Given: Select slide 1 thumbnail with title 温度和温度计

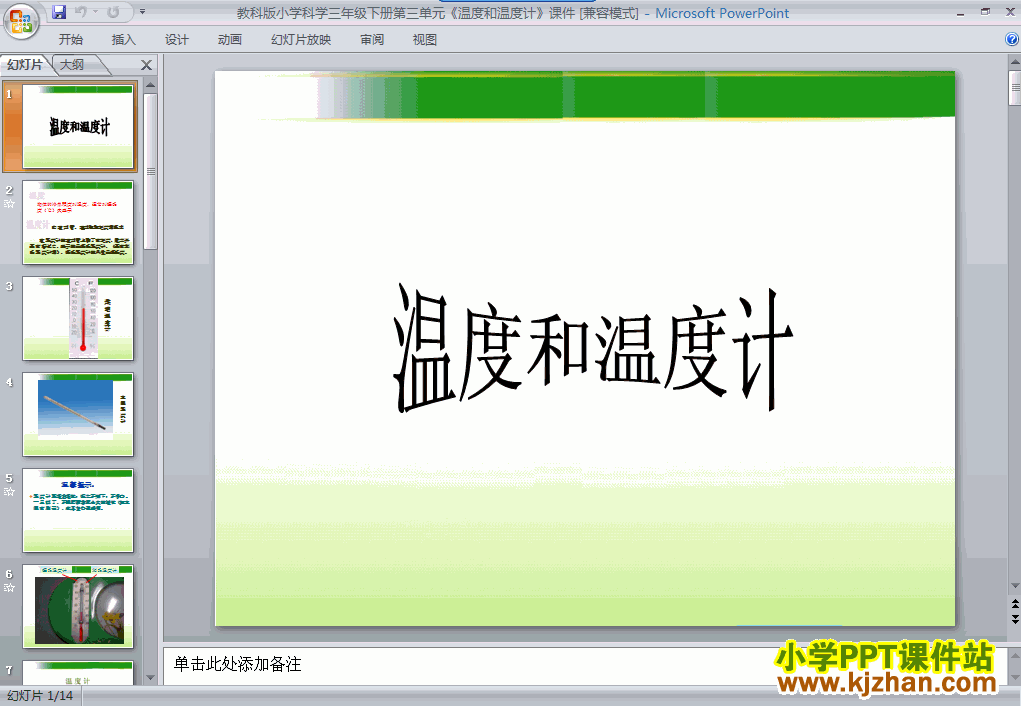Looking at the screenshot, I should [x=78, y=126].
